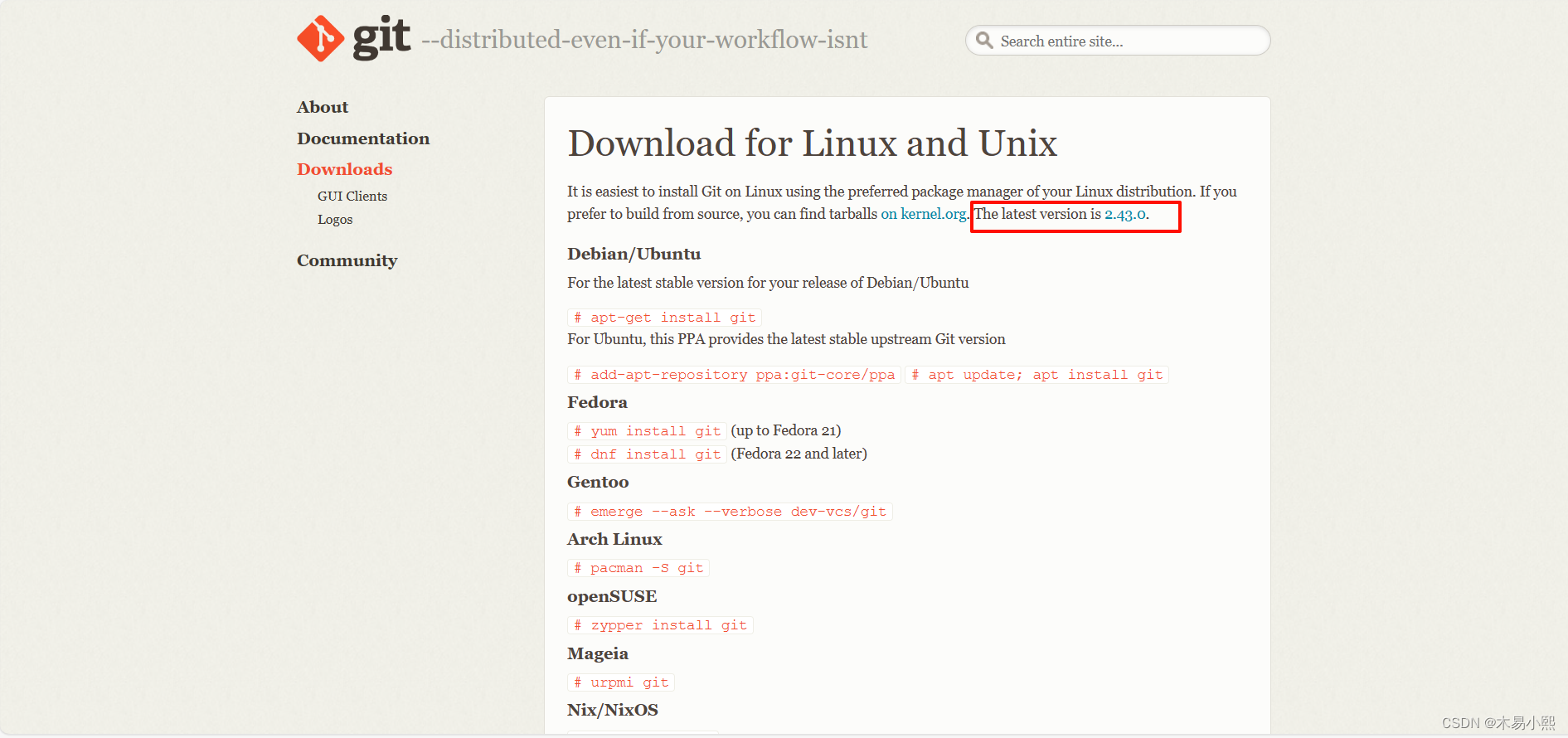
Task: Go to the Downloads section
Action: 345,169
